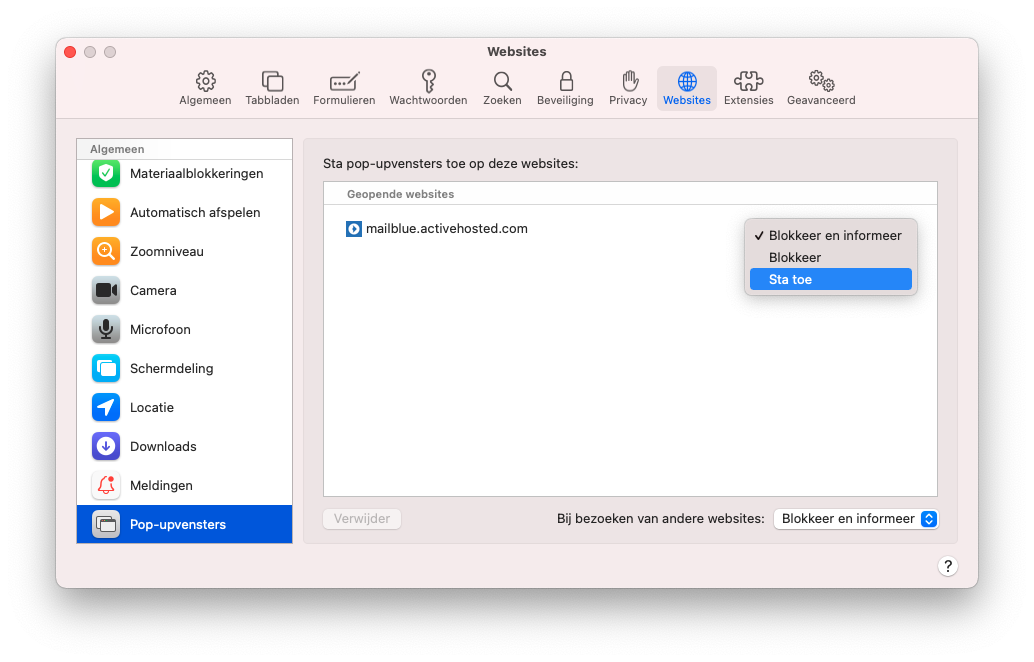The image size is (1034, 662).
Task: Select Meldingen in the sidebar
Action: coord(185,485)
